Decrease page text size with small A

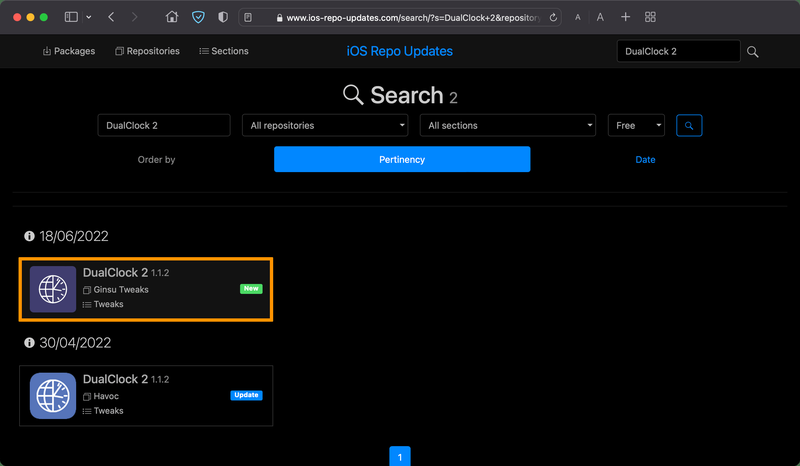pos(578,17)
